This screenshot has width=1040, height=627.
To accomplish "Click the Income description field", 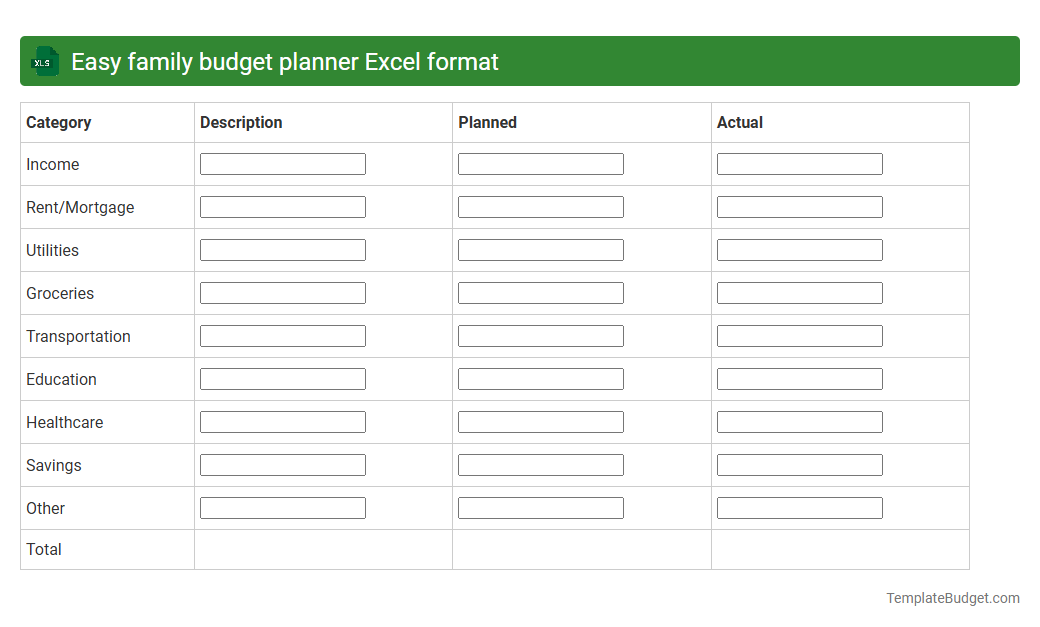I will tap(282, 163).
